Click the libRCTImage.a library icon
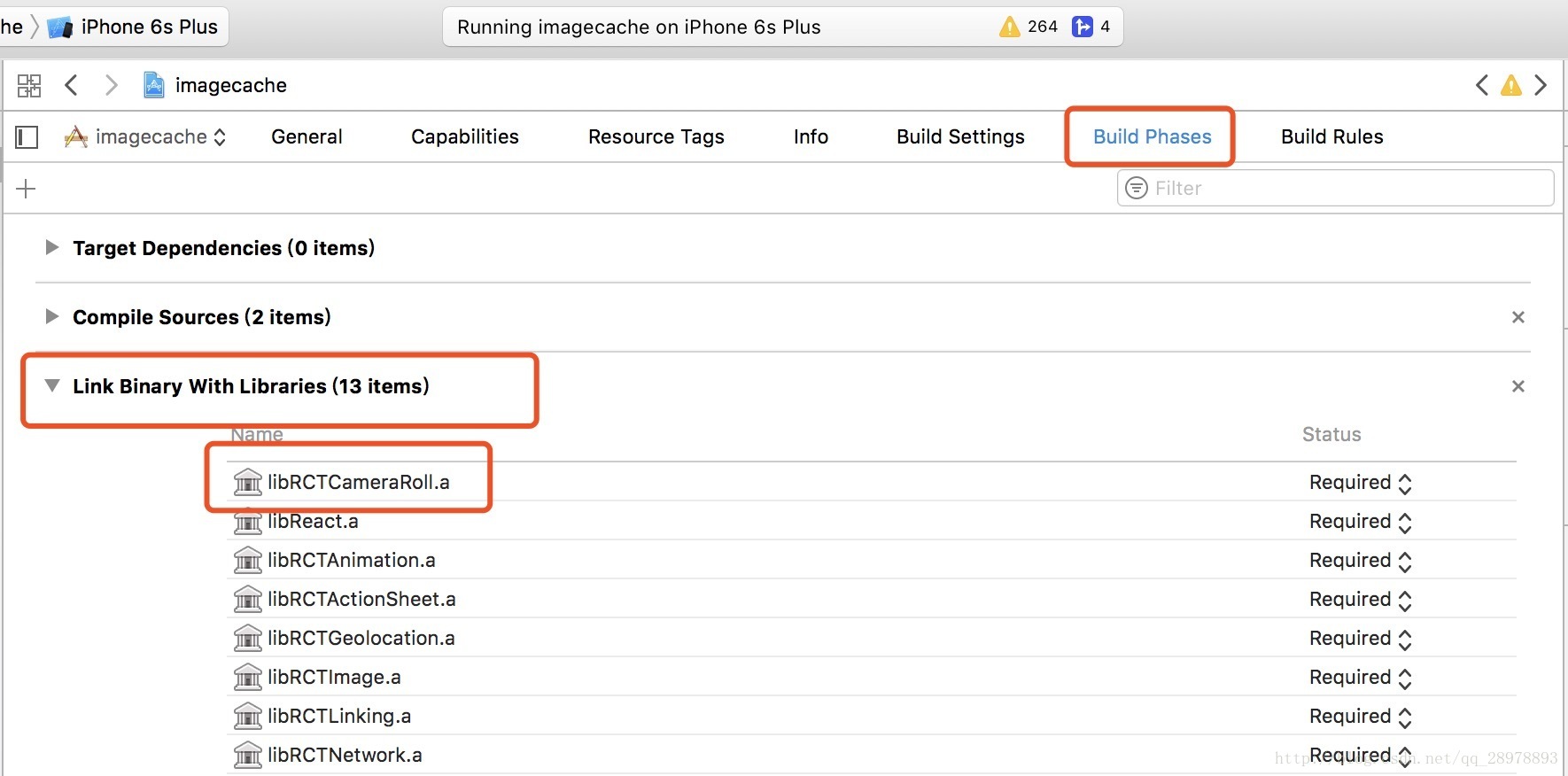 point(248,677)
